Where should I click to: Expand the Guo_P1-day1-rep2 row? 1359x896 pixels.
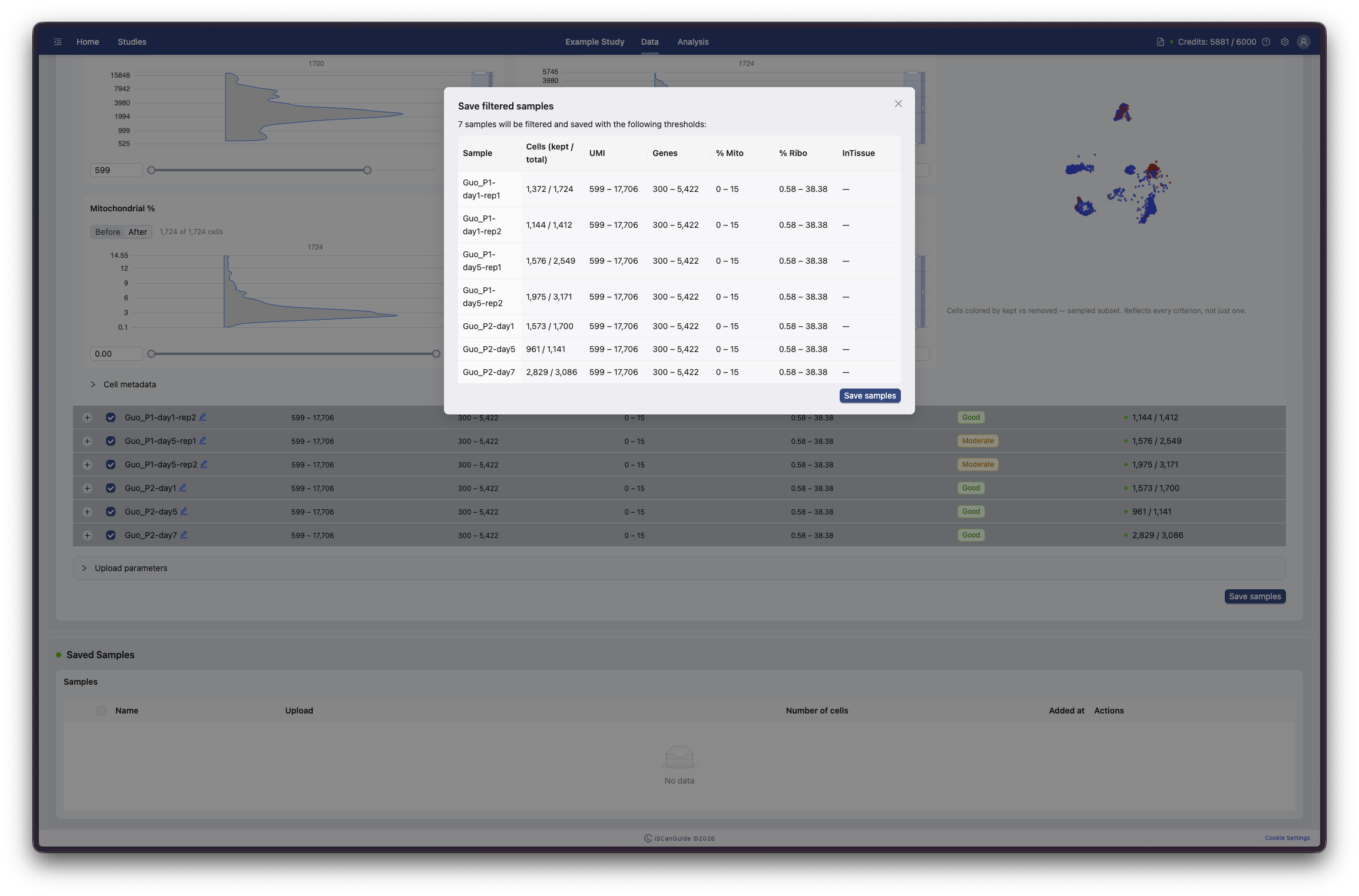click(87, 417)
